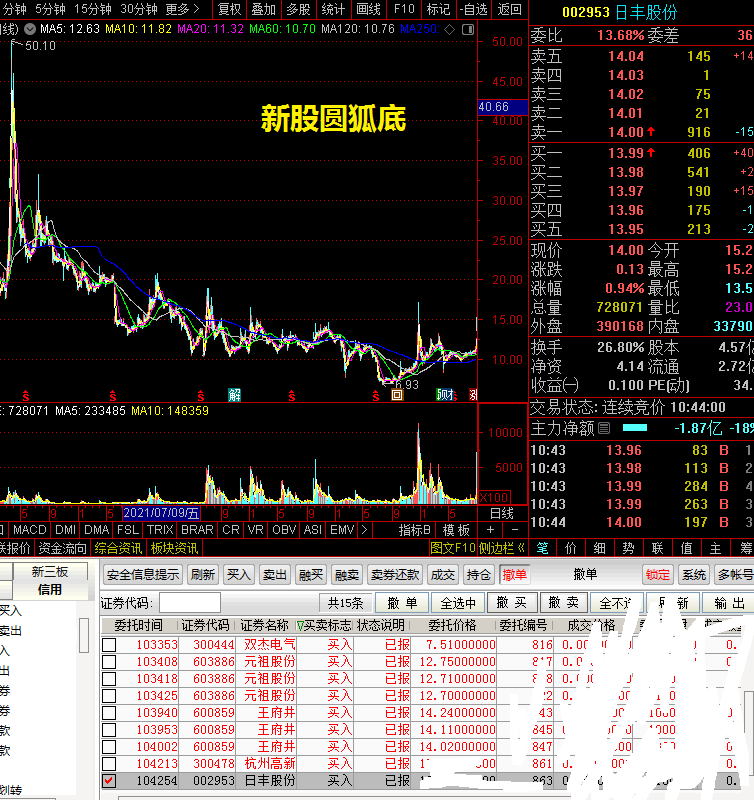Select the 5分钟 chart period
The width and height of the screenshot is (754, 800).
50,9
